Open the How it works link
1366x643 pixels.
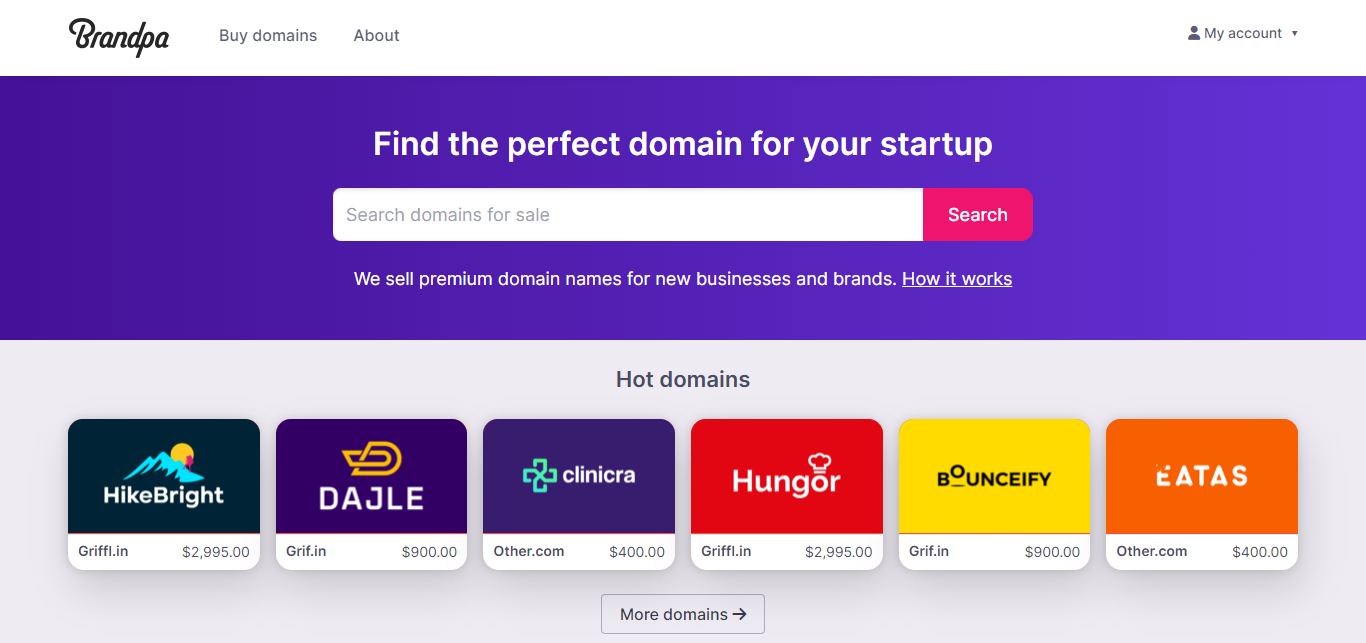(956, 279)
